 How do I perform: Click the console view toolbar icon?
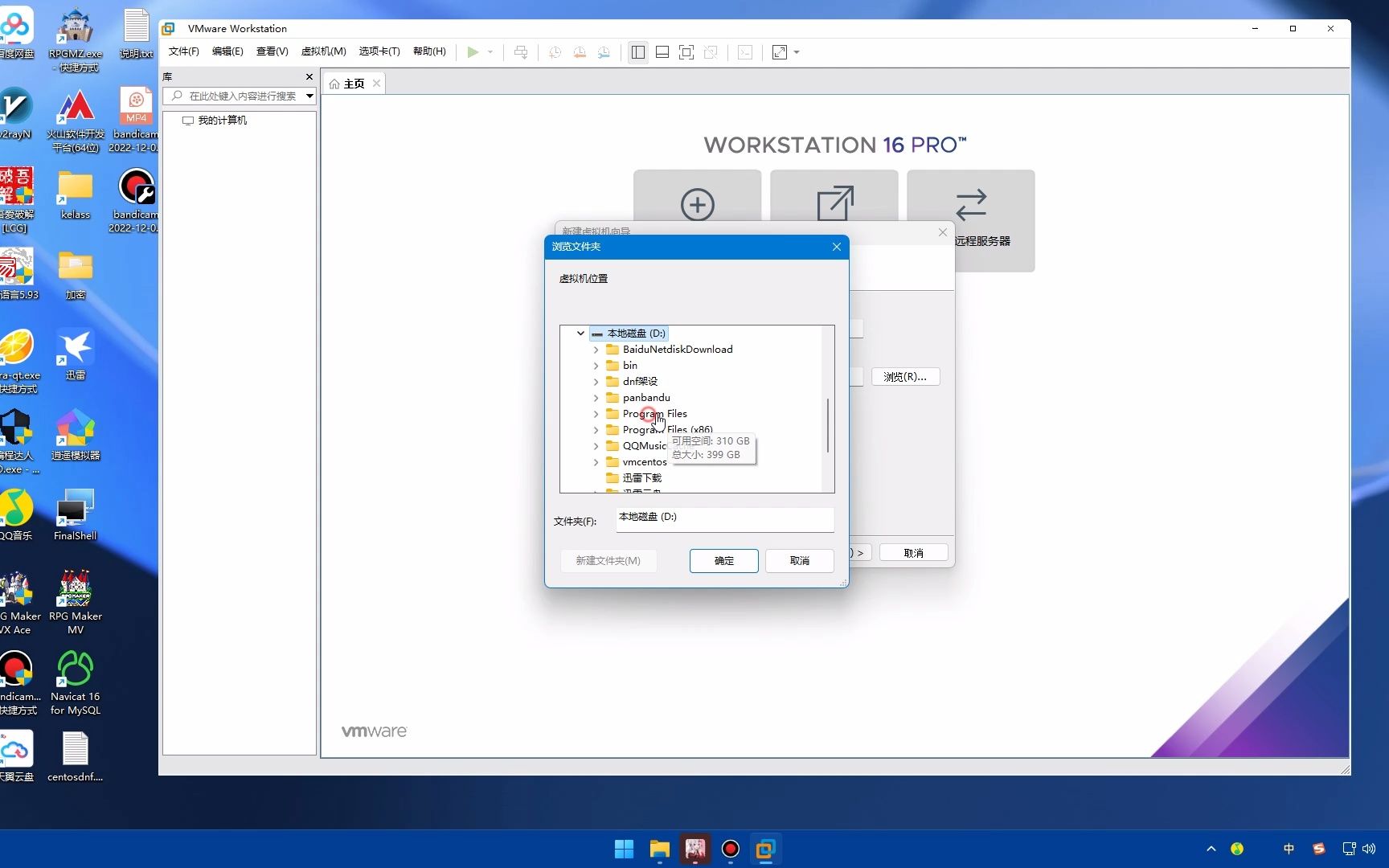coord(745,52)
